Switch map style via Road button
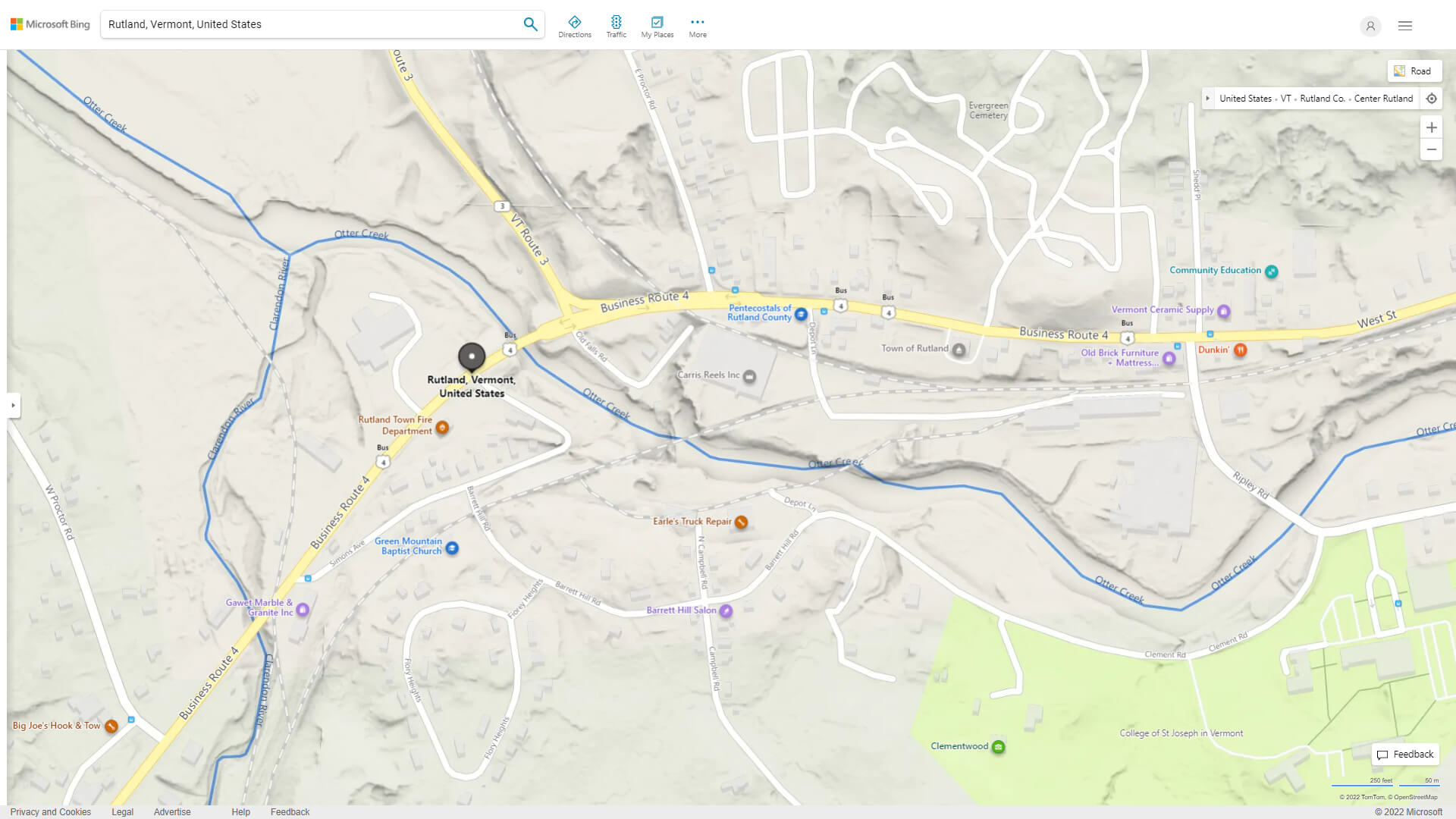The width and height of the screenshot is (1456, 819). click(1414, 71)
